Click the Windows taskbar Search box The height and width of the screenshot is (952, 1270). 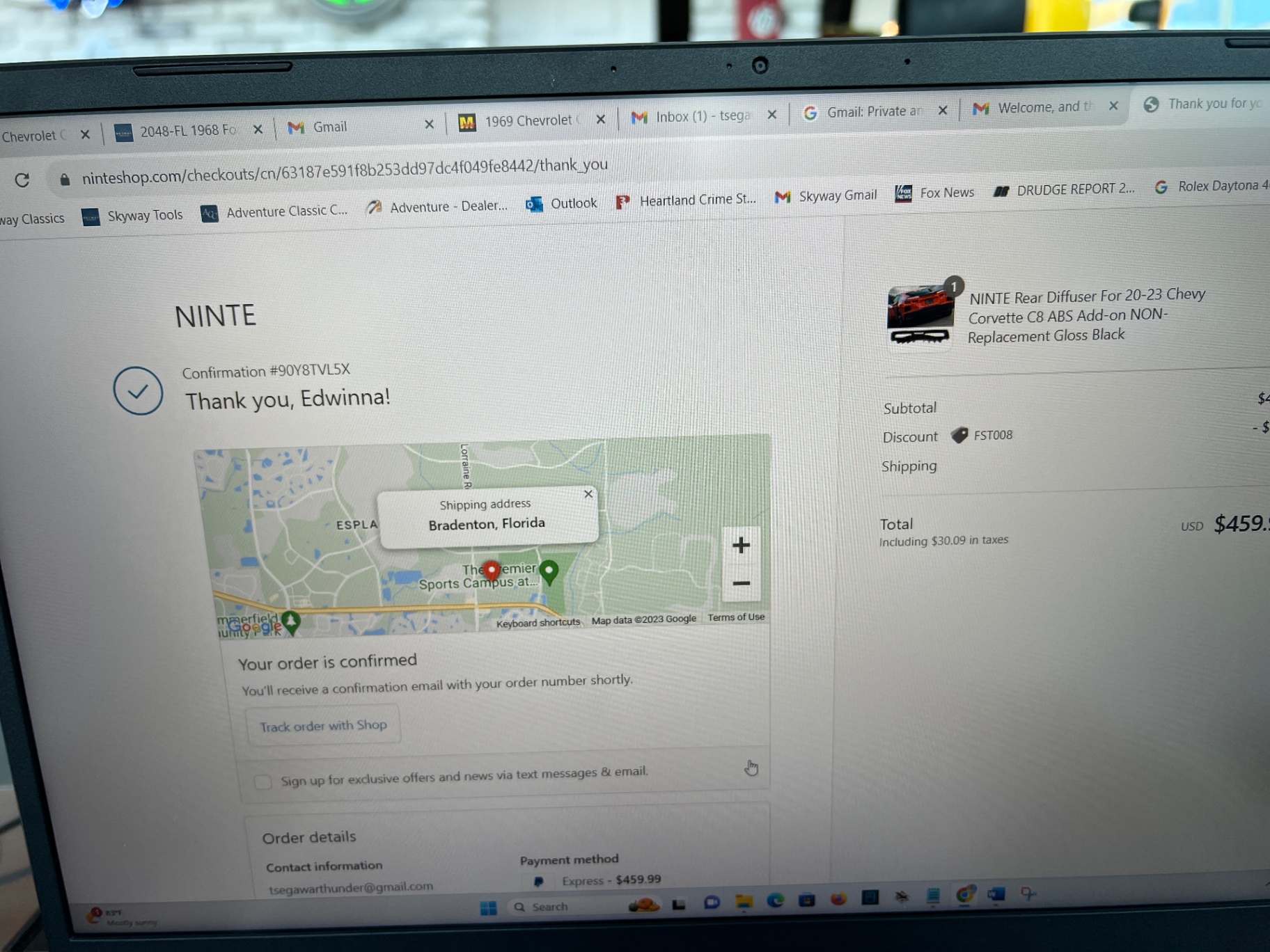[x=549, y=907]
